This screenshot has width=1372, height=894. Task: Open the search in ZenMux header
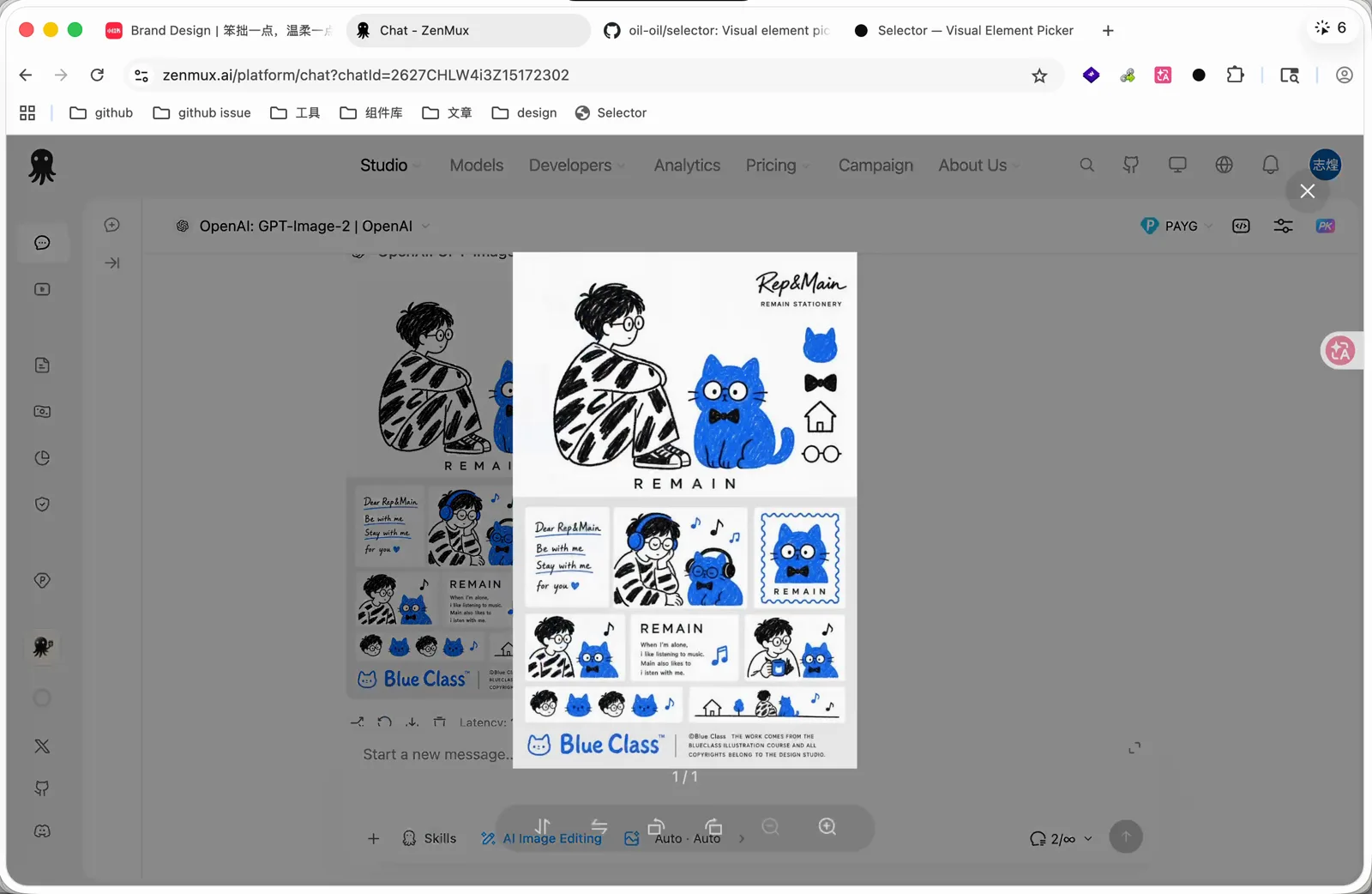1086,165
